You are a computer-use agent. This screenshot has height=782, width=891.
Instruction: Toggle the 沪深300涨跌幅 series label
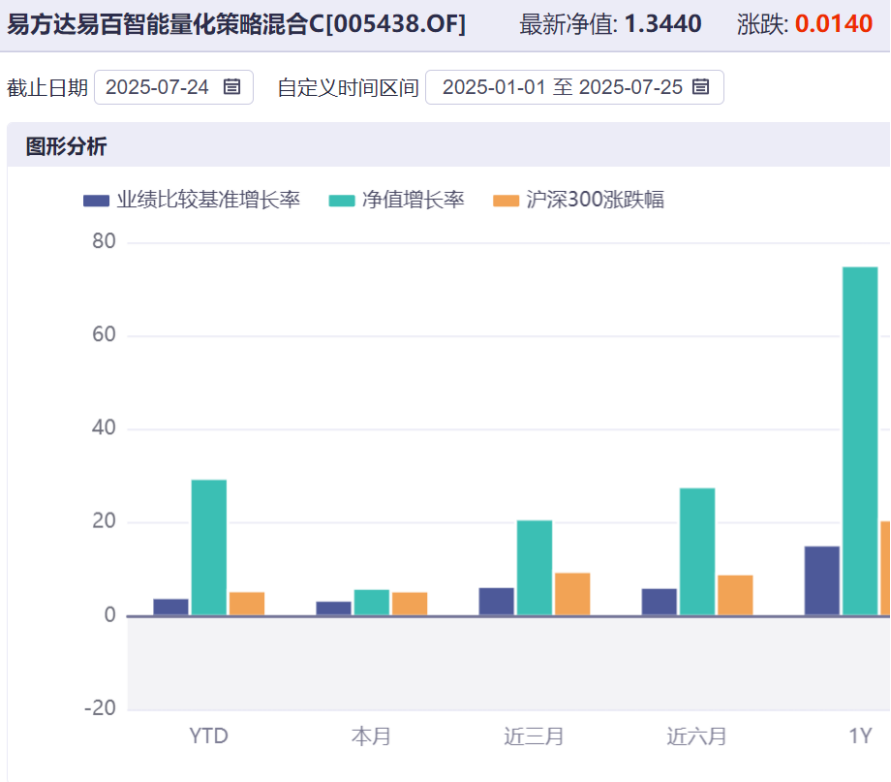pos(595,200)
